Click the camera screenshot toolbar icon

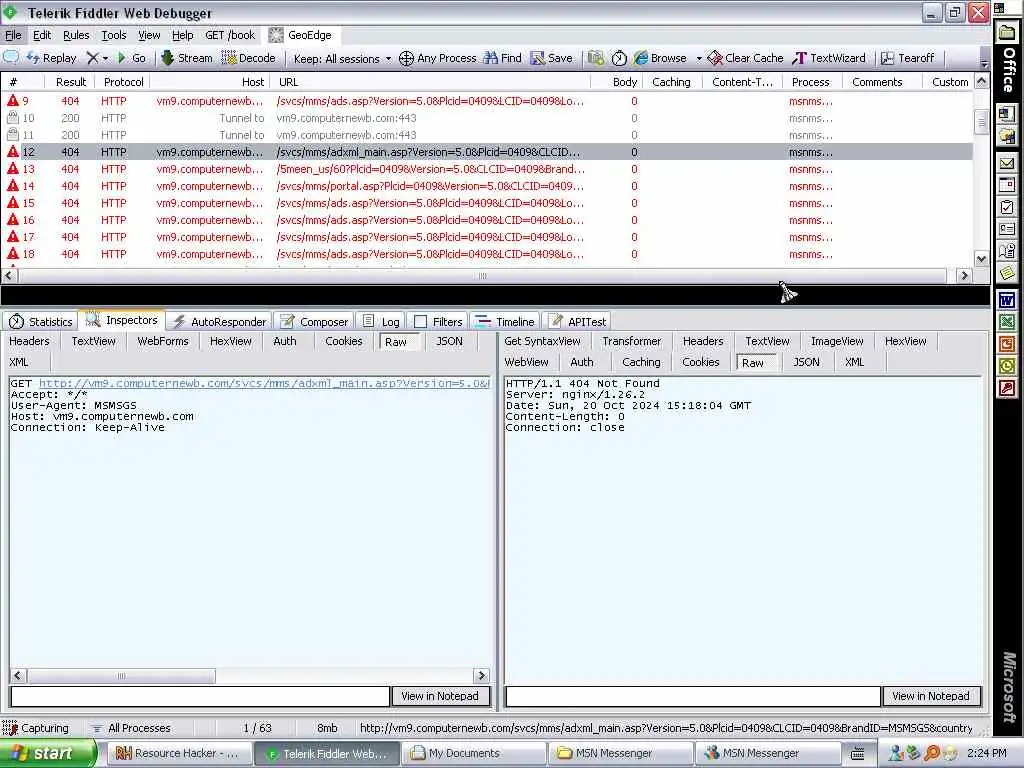click(x=596, y=58)
